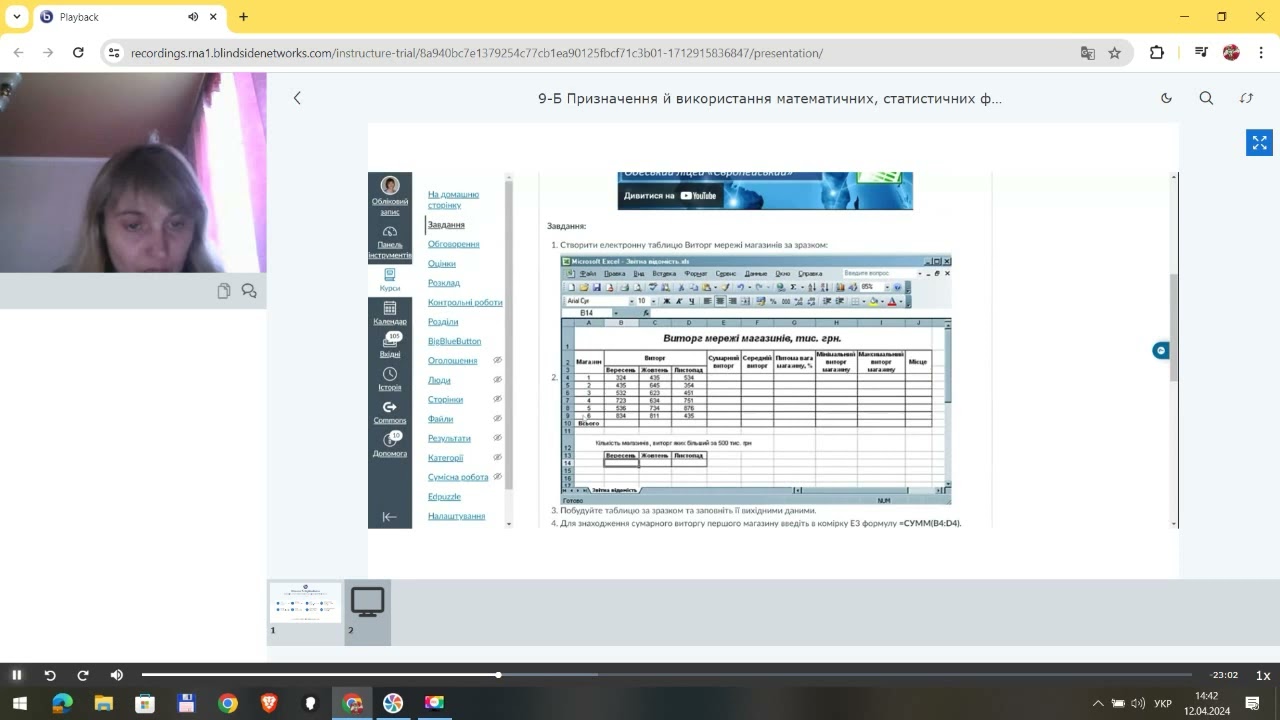Toggle dark mode with the moon icon

pyautogui.click(x=1166, y=98)
